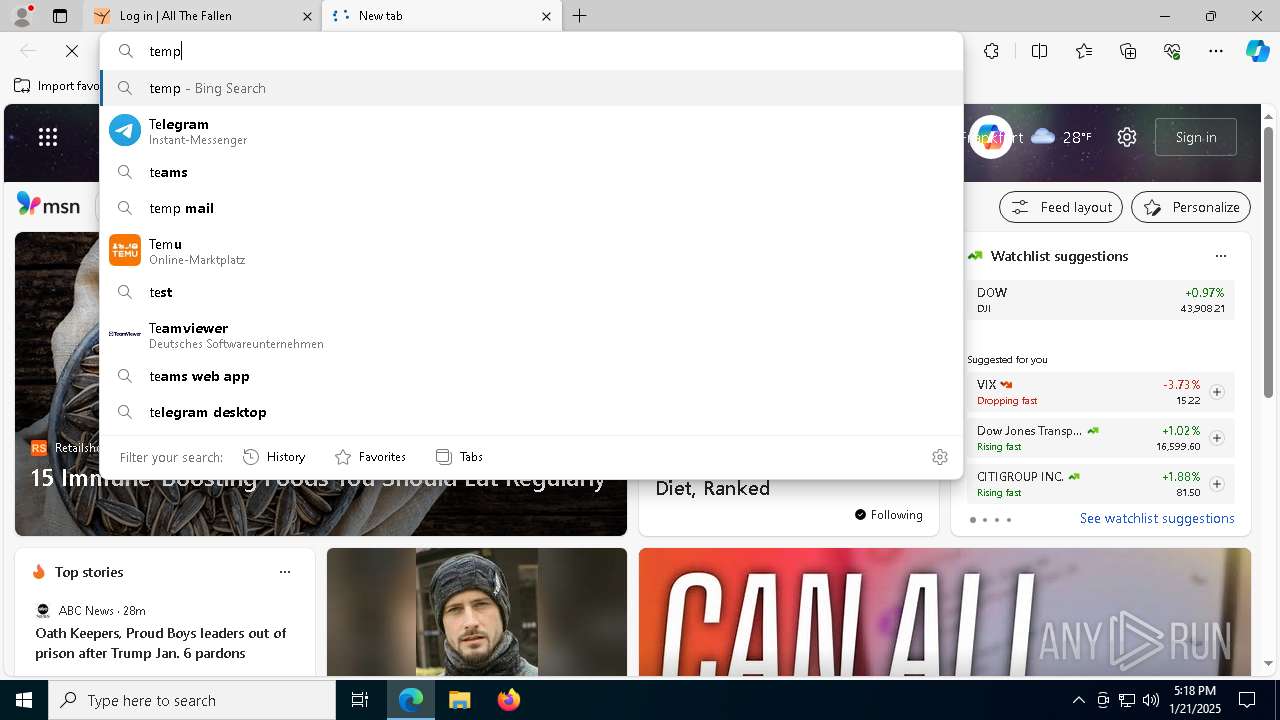This screenshot has width=1280, height=720.
Task: Add VIX to watchlist
Action: 1217,392
